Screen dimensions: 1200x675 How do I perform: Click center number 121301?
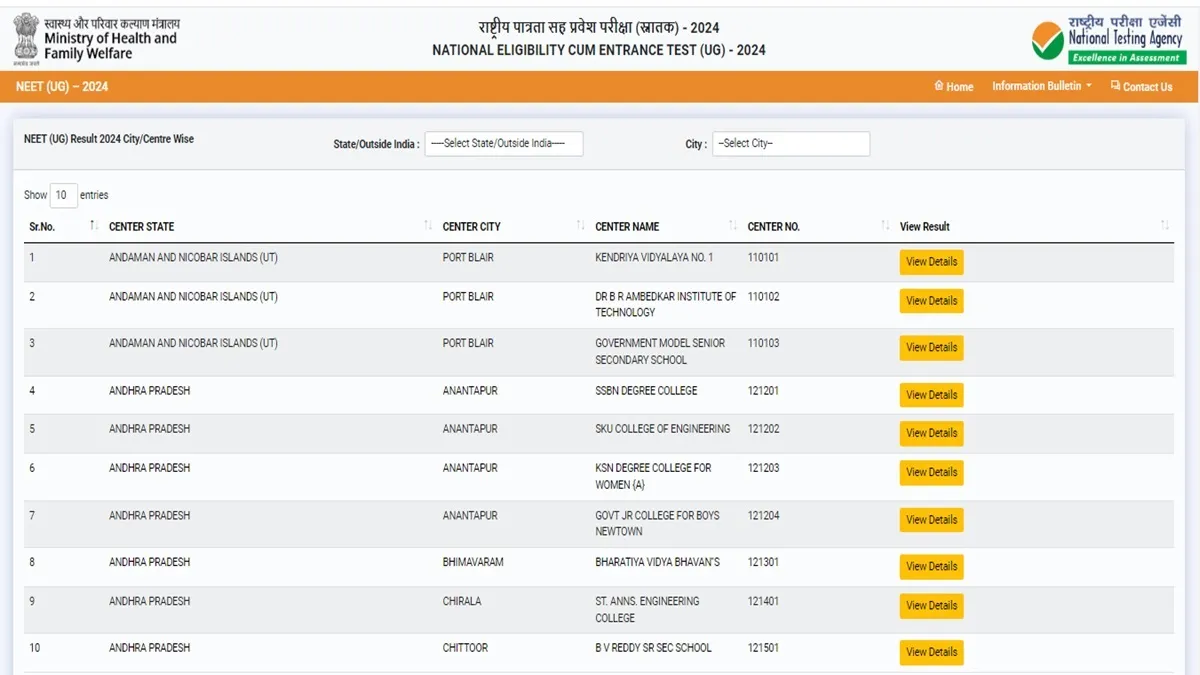click(x=763, y=562)
